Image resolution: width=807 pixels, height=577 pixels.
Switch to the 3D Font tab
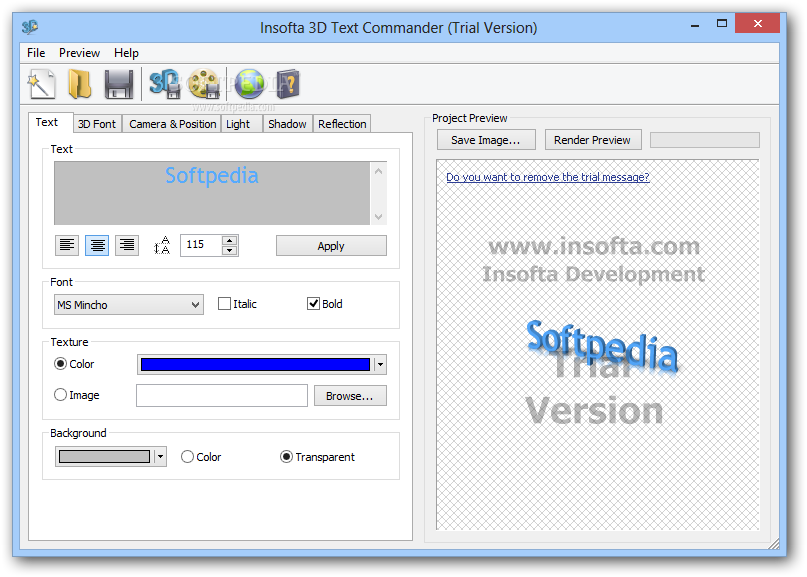(x=97, y=124)
